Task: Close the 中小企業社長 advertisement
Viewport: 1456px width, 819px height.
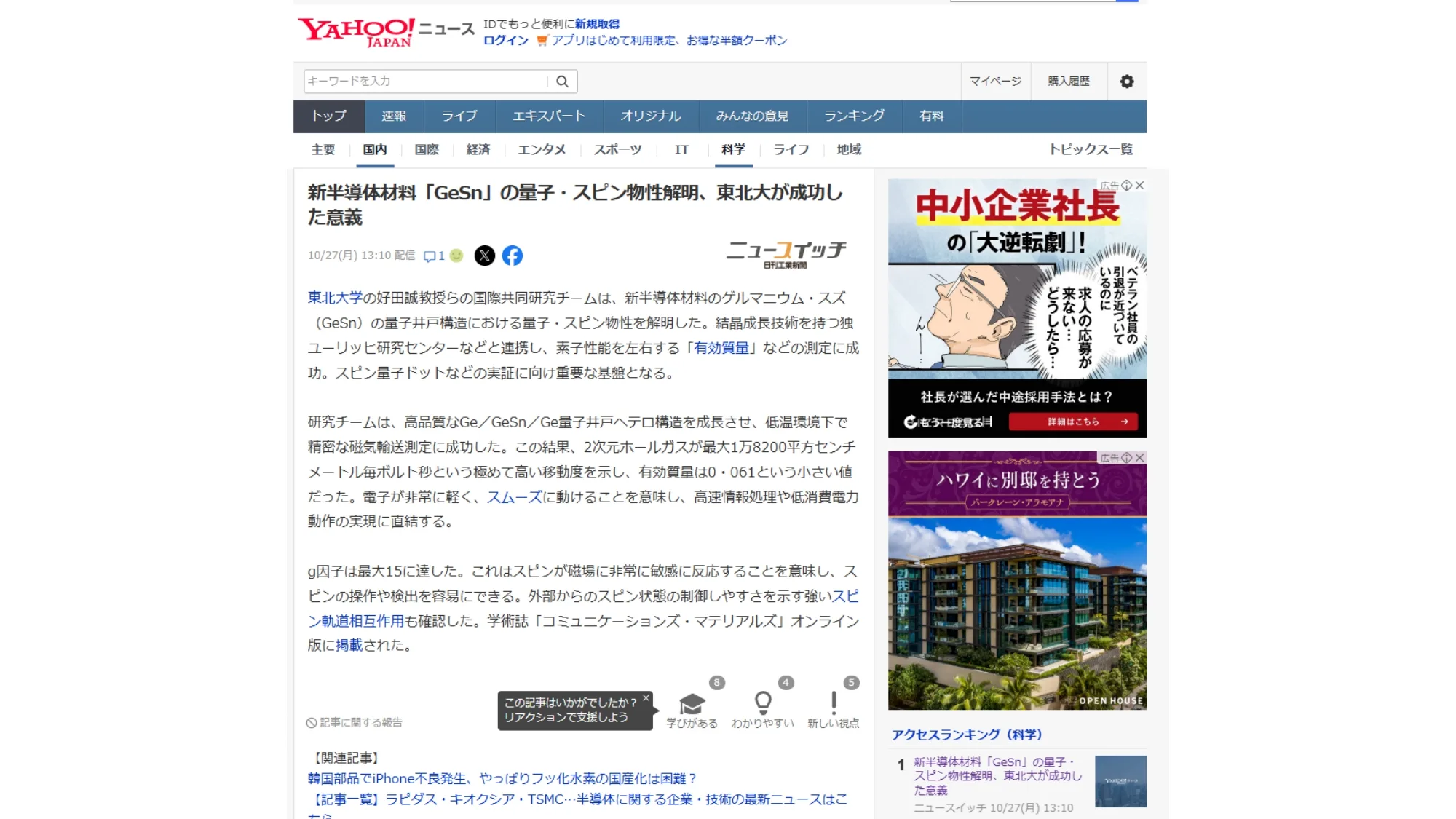Action: pyautogui.click(x=1140, y=186)
